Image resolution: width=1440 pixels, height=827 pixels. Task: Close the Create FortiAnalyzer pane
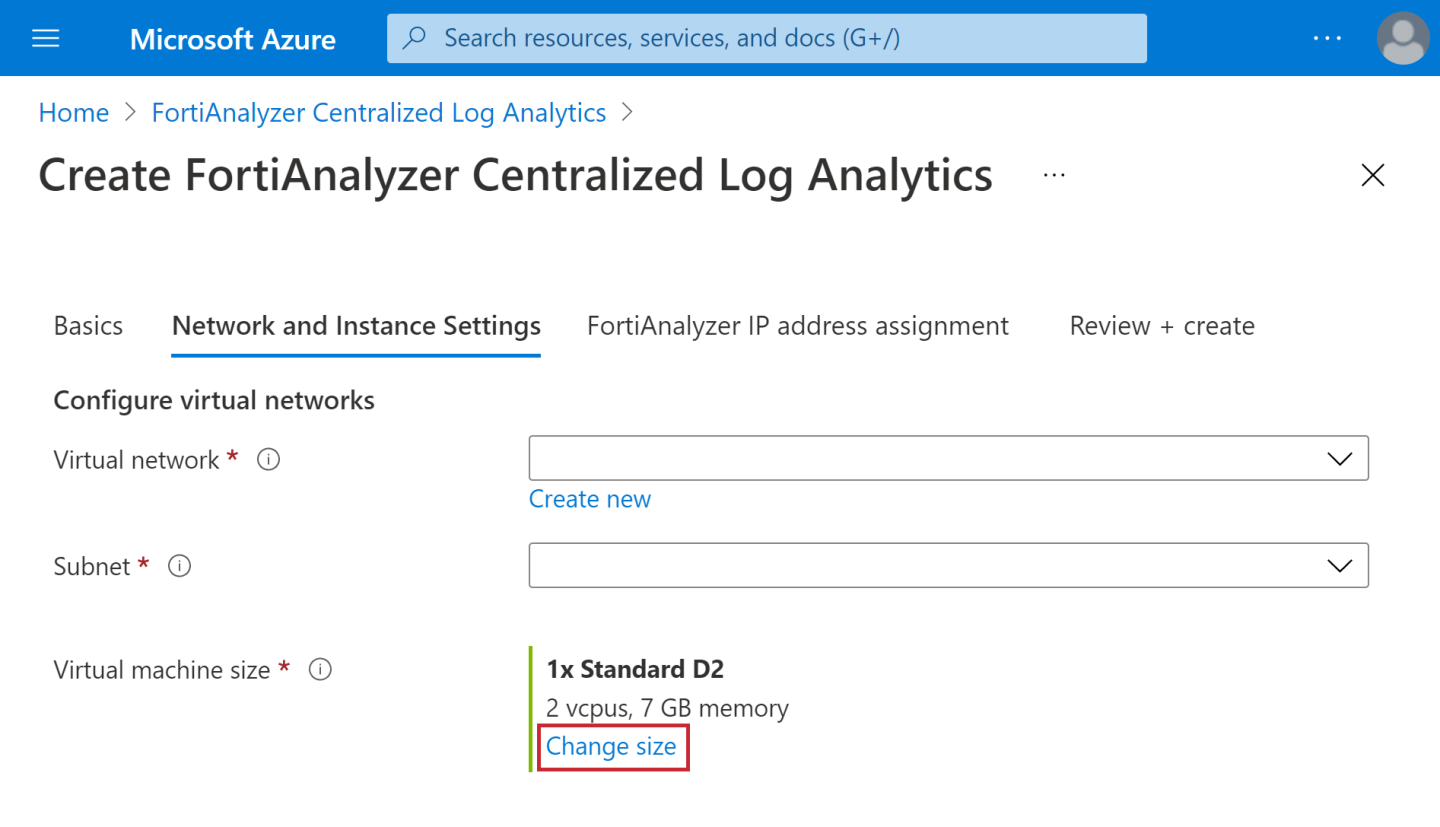(x=1373, y=176)
